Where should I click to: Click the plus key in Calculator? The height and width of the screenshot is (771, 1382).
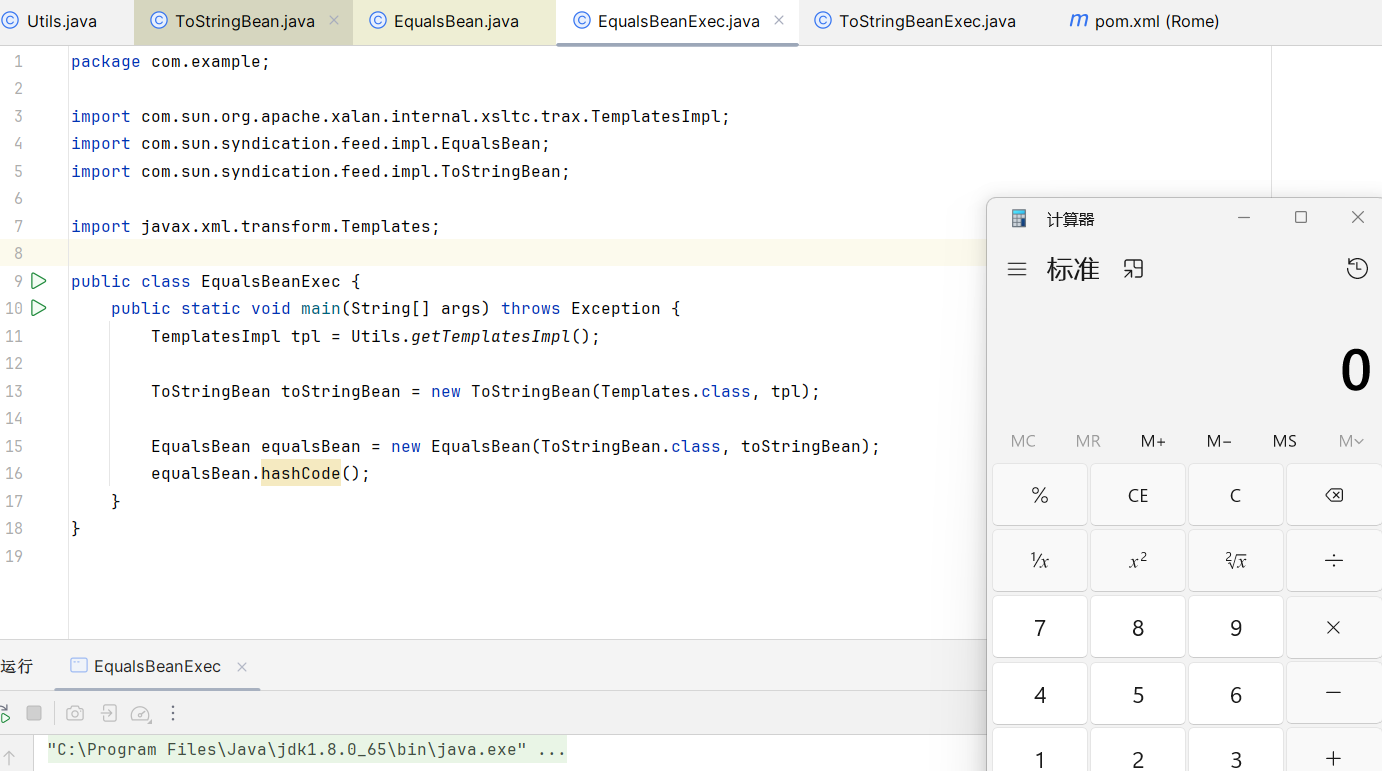1334,752
